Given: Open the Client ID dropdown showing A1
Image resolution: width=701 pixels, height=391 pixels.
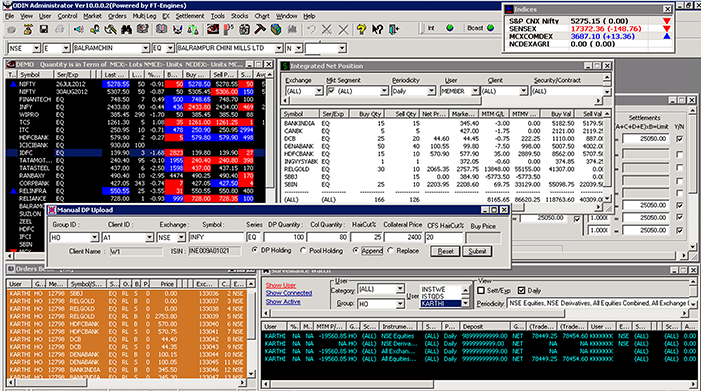Looking at the screenshot, I should pos(149,237).
